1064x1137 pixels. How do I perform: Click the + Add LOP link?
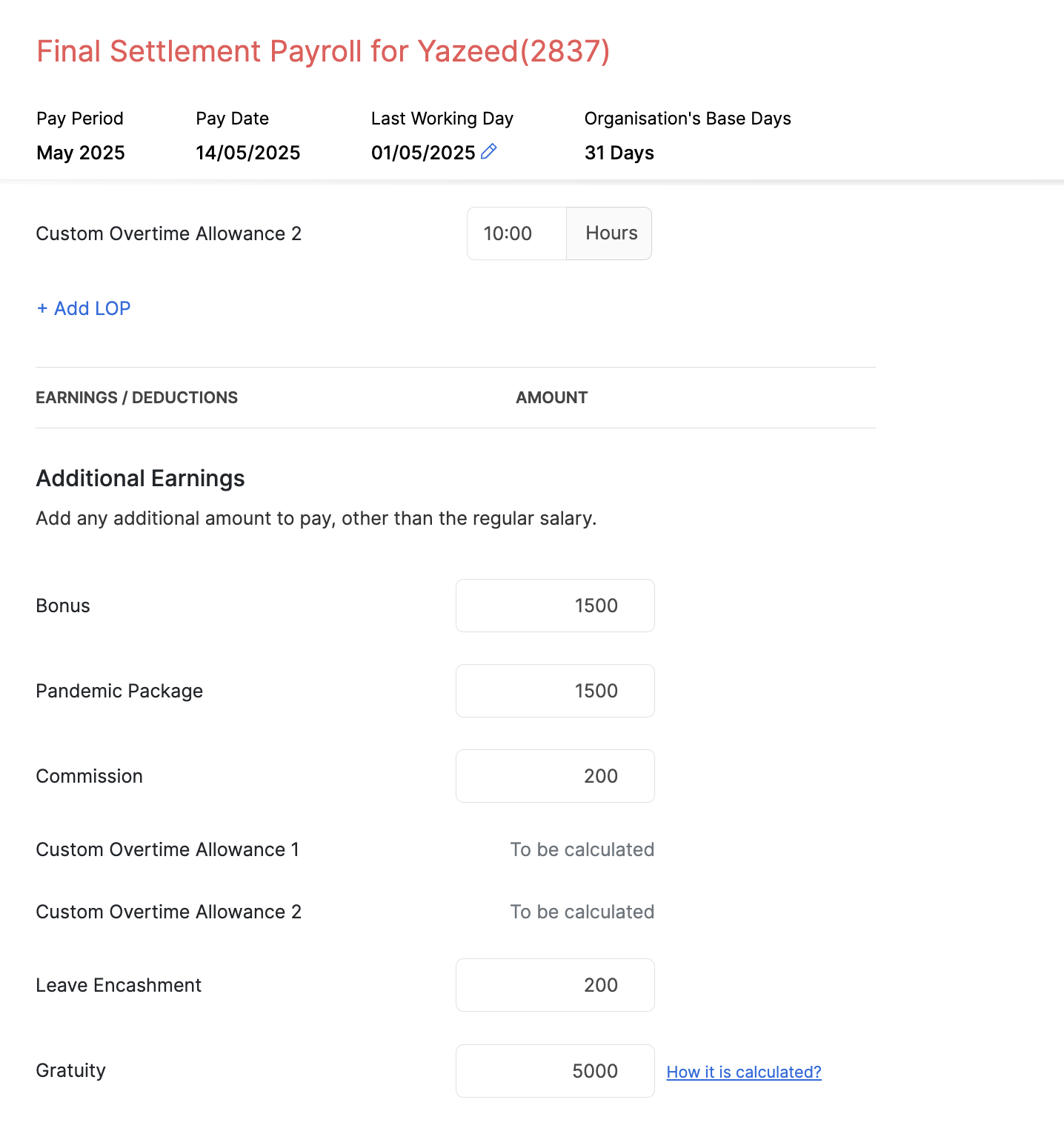click(84, 308)
